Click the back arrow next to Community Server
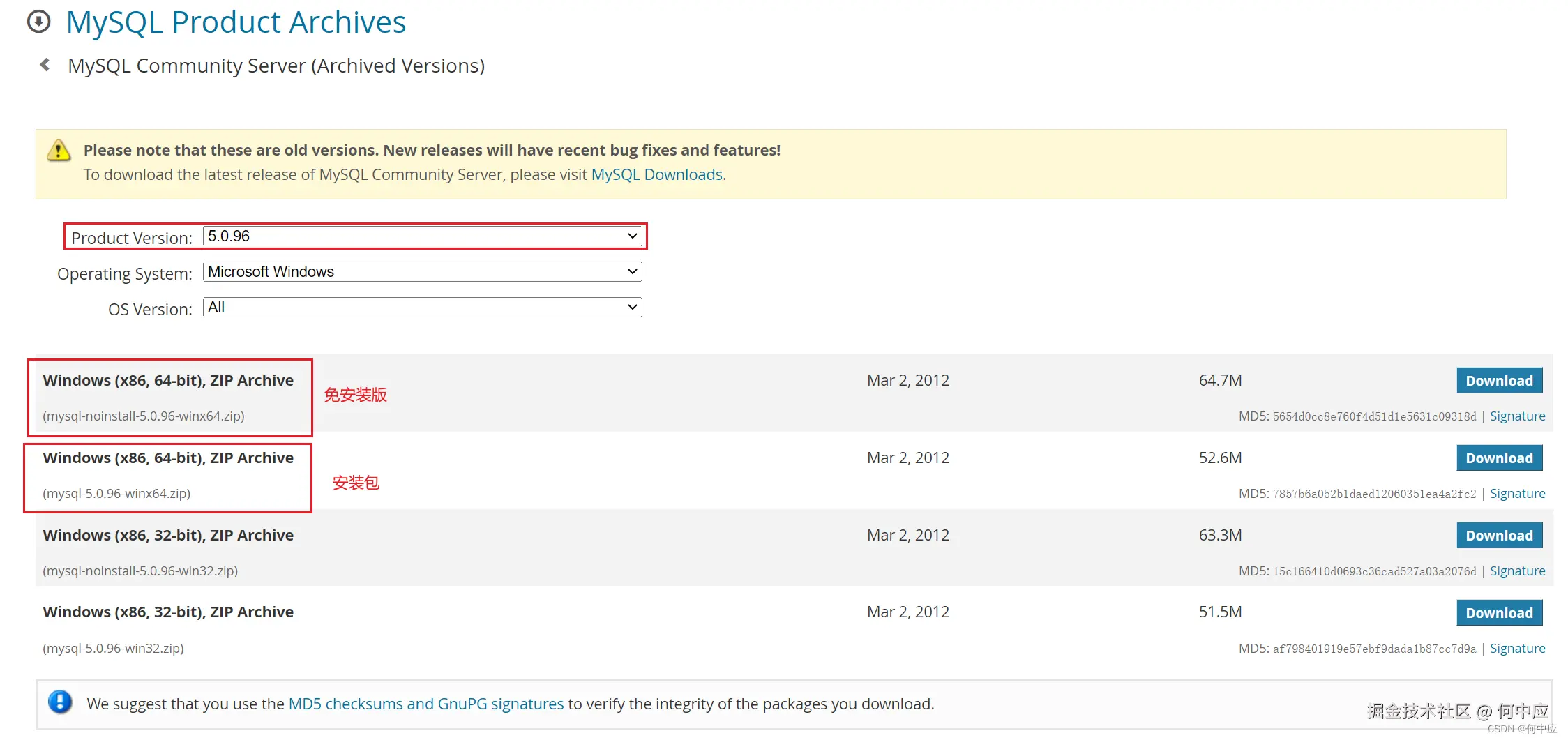Screen dimensions: 1568x740 (45, 65)
